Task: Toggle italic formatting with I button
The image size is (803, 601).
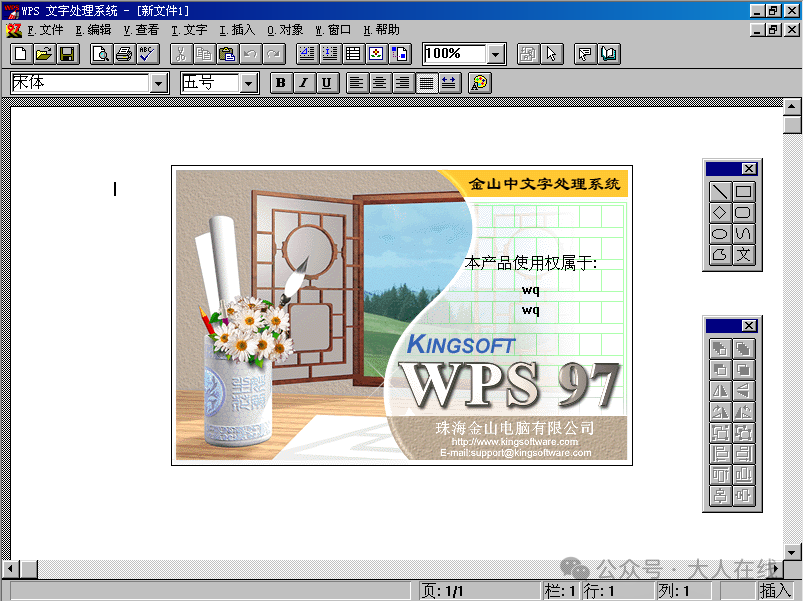Action: point(304,83)
